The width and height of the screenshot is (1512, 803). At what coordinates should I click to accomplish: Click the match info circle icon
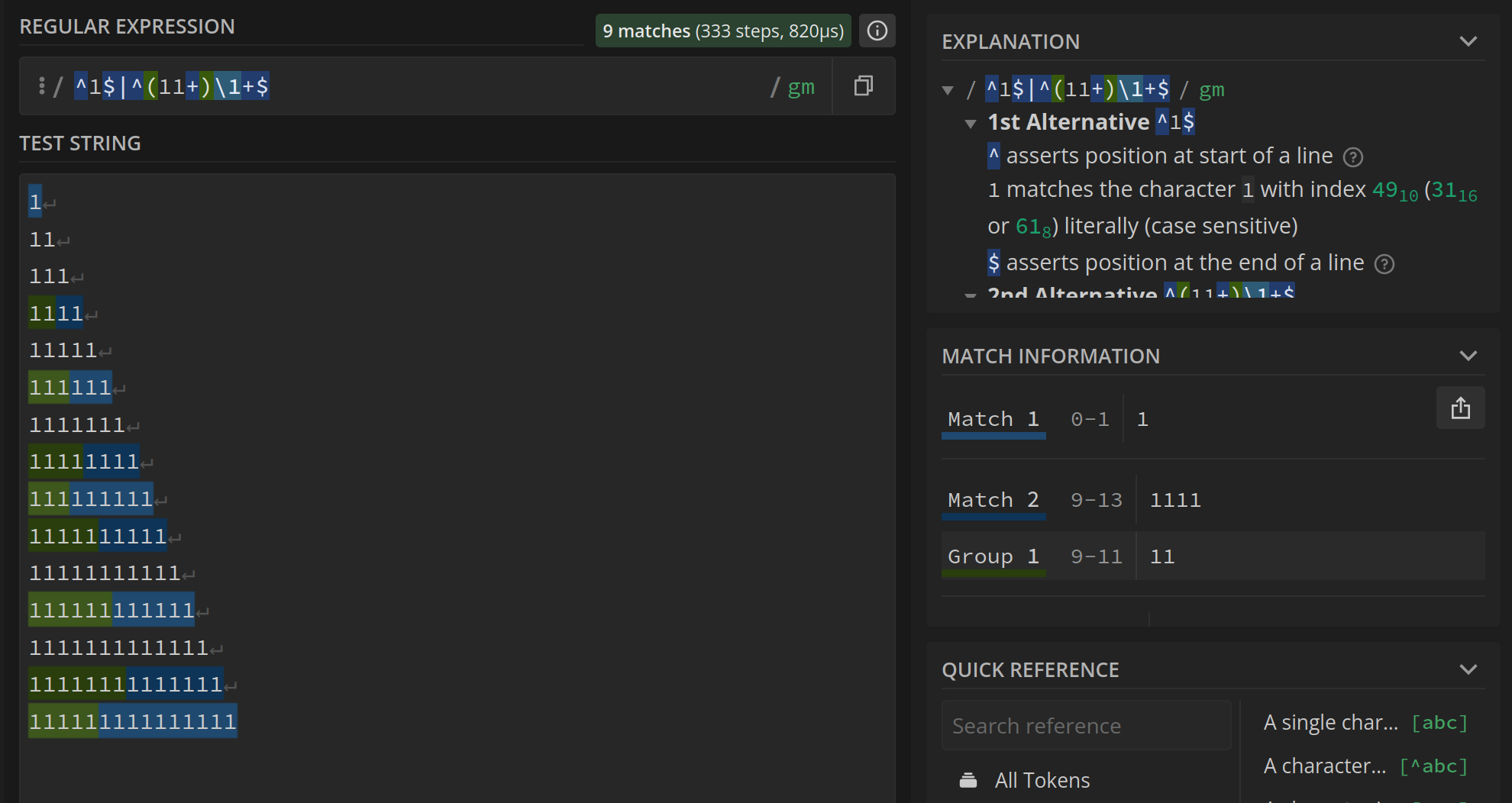[877, 31]
